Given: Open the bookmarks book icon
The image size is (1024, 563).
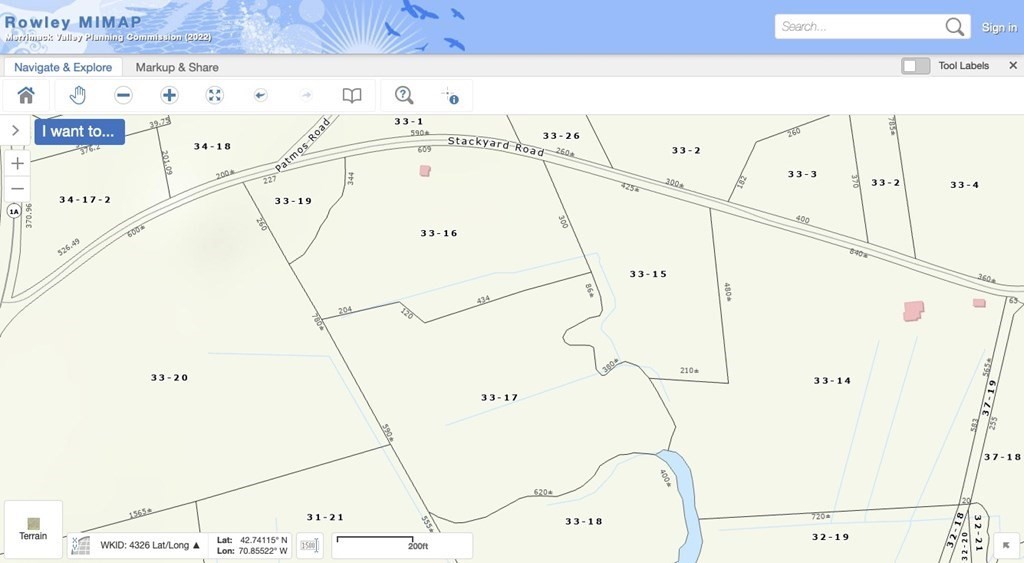Looking at the screenshot, I should pyautogui.click(x=352, y=95).
